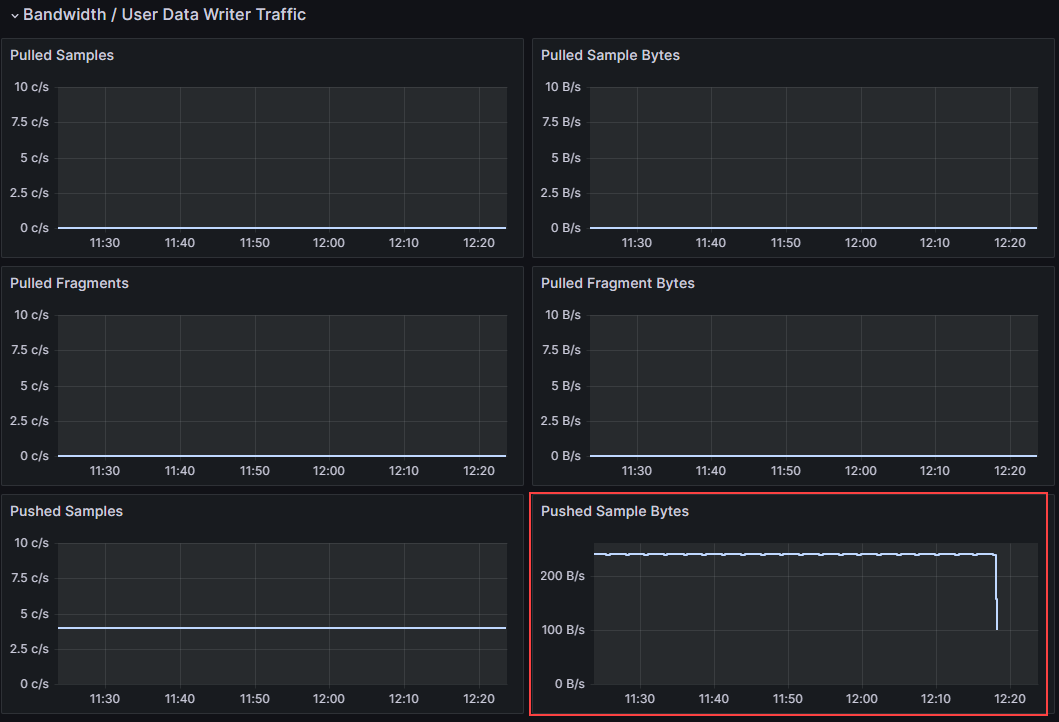
Task: Select the Pushed Samples panel title
Action: [x=66, y=511]
